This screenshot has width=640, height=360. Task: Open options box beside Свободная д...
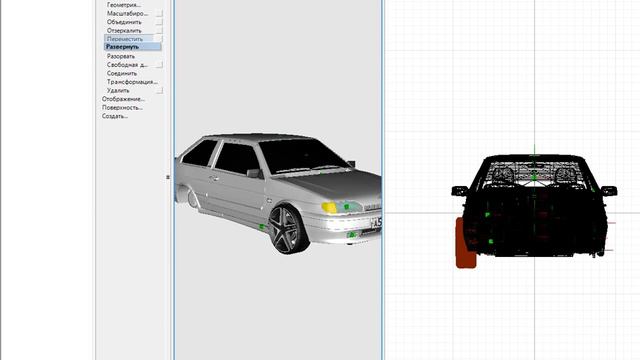[x=159, y=65]
